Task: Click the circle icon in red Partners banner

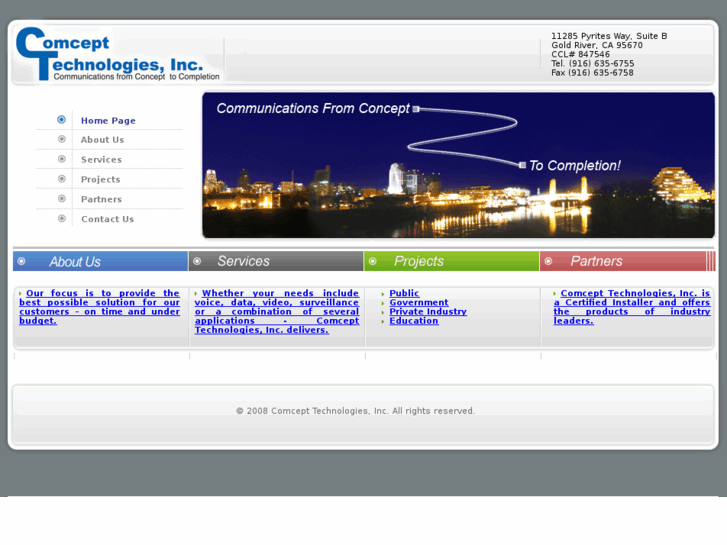Action: tap(548, 261)
